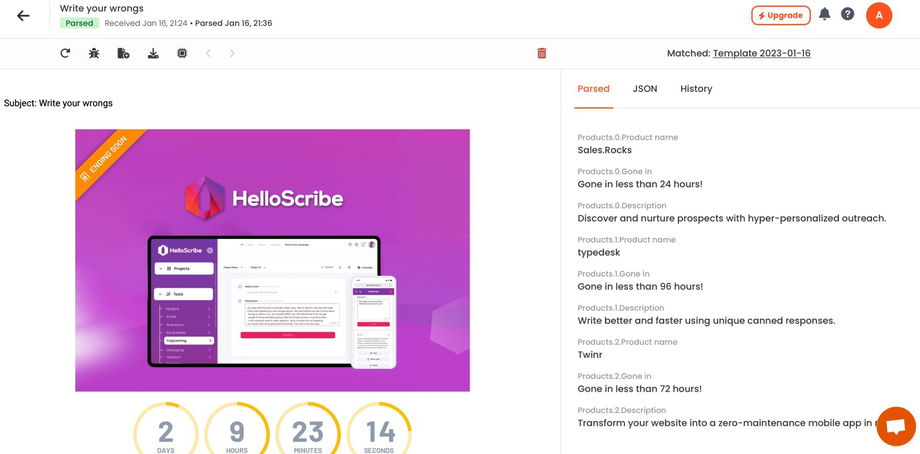This screenshot has width=920, height=454.
Task: Switch to the JSON tab
Action: click(645, 89)
